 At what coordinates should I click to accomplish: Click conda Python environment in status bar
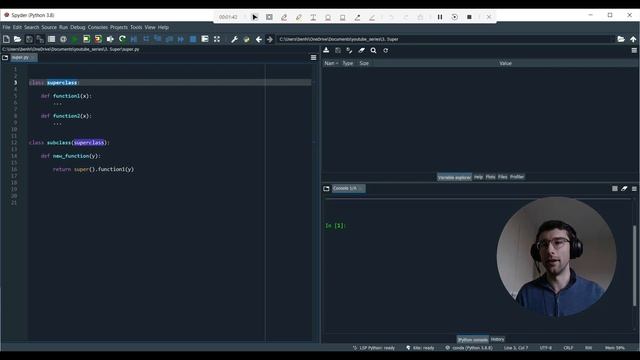tap(469, 348)
